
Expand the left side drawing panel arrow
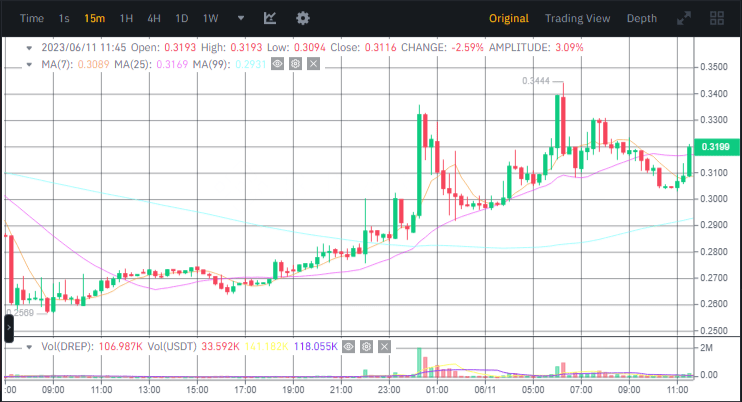click(x=9, y=327)
